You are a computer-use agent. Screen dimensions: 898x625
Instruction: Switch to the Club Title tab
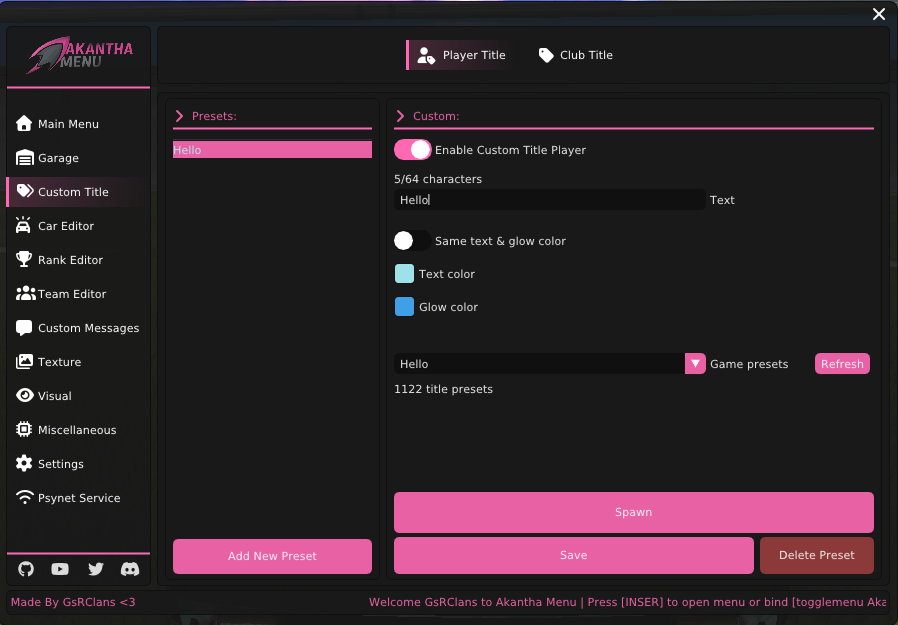575,55
